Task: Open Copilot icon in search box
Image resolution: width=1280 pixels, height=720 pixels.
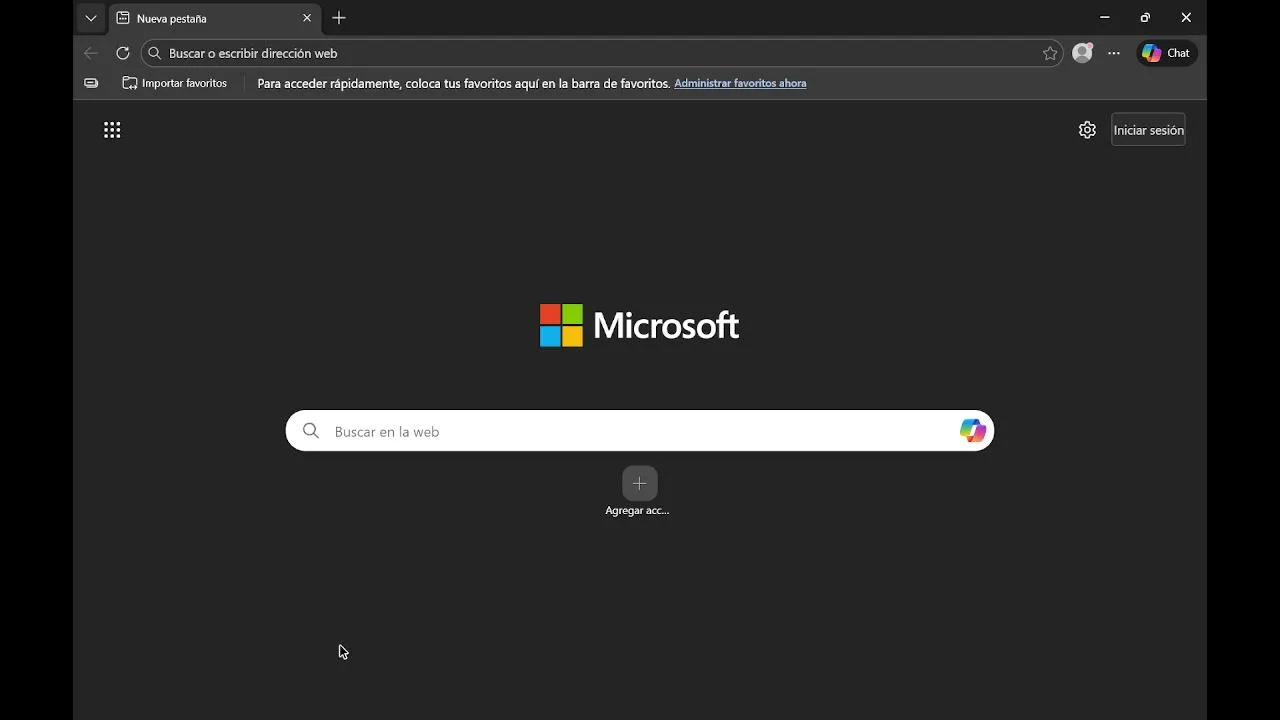Action: click(x=972, y=431)
